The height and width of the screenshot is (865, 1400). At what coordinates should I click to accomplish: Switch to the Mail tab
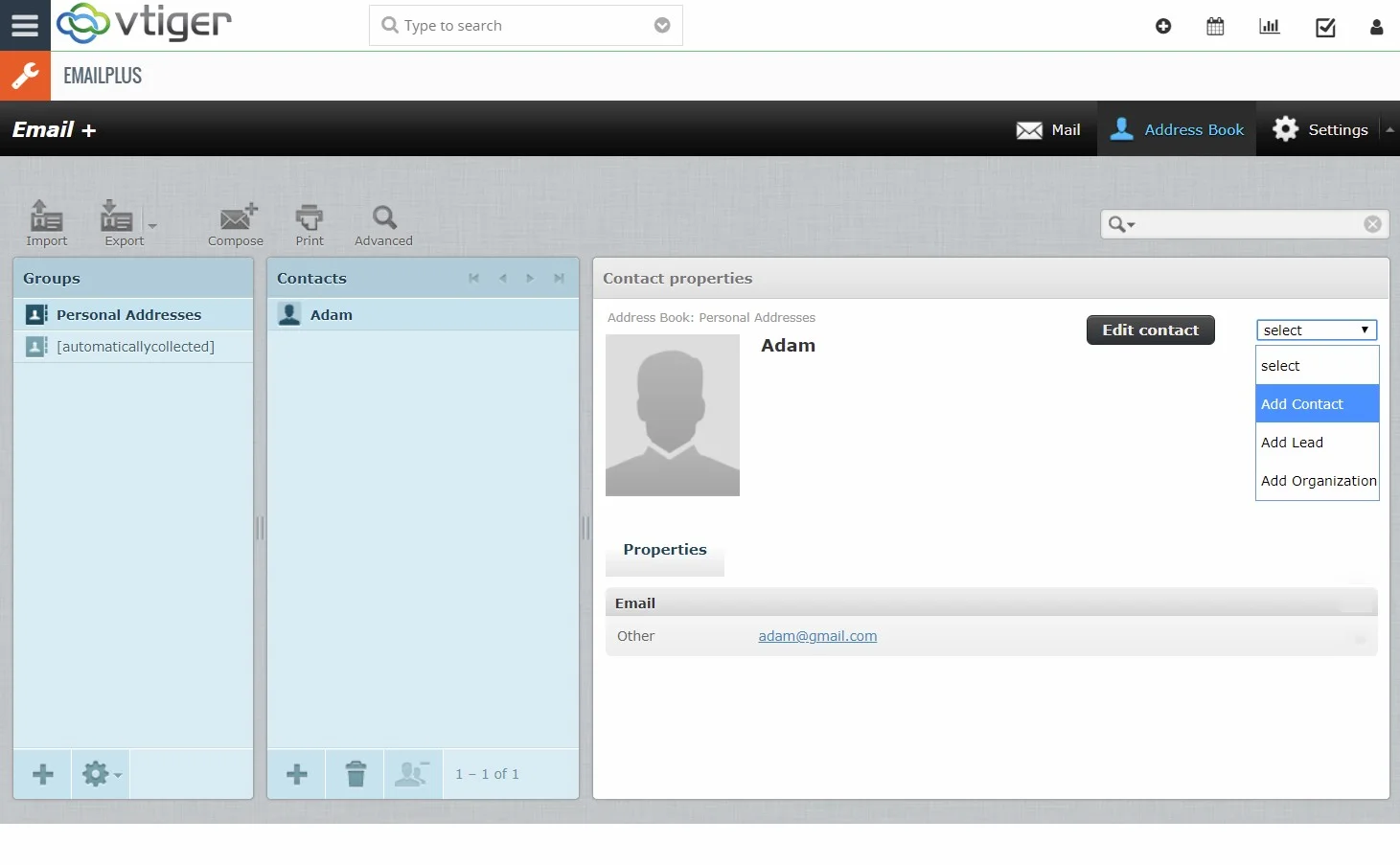click(1049, 130)
